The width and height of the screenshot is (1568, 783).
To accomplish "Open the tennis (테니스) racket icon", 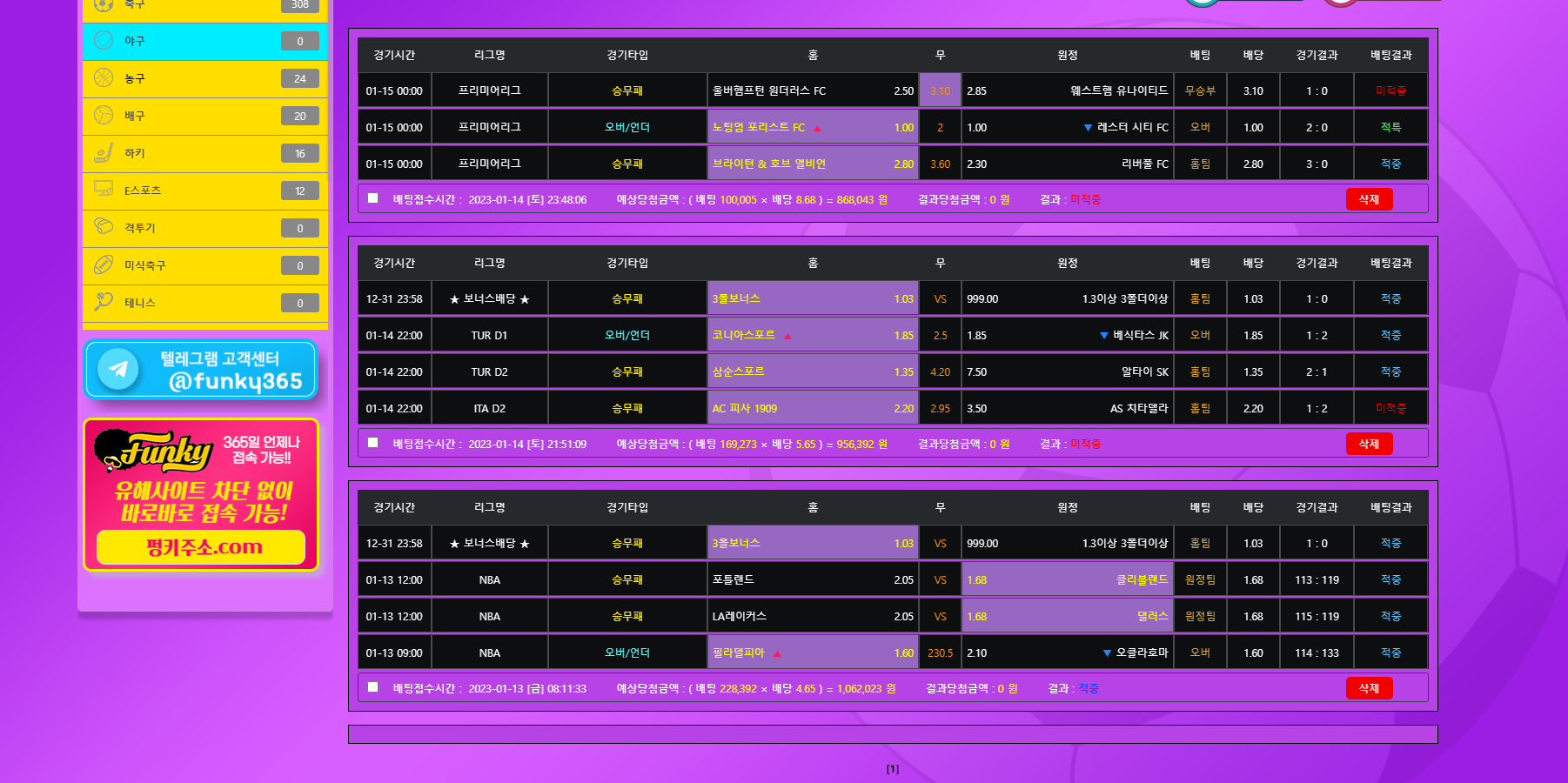I will point(104,302).
